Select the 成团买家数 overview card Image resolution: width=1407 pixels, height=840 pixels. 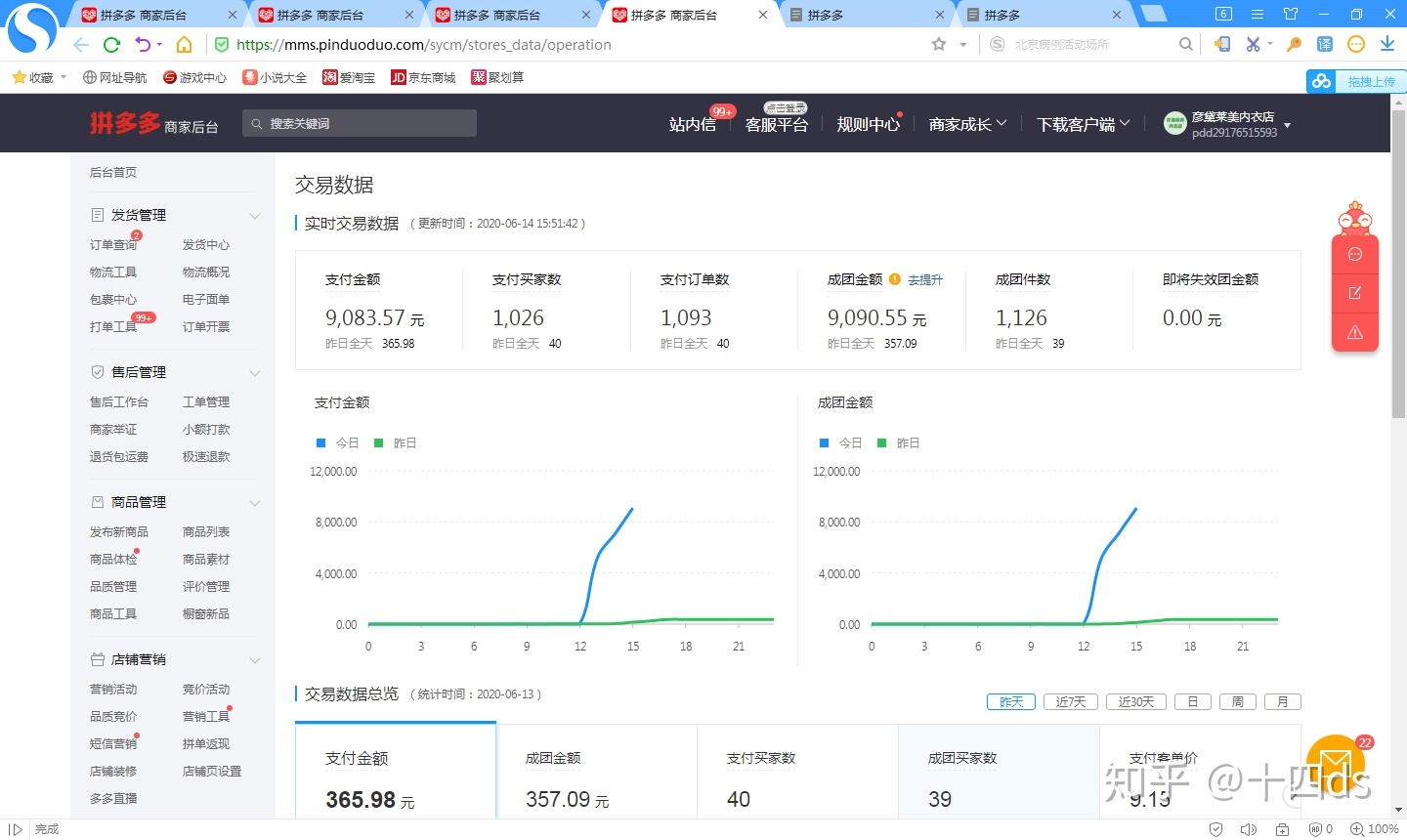tap(999, 771)
